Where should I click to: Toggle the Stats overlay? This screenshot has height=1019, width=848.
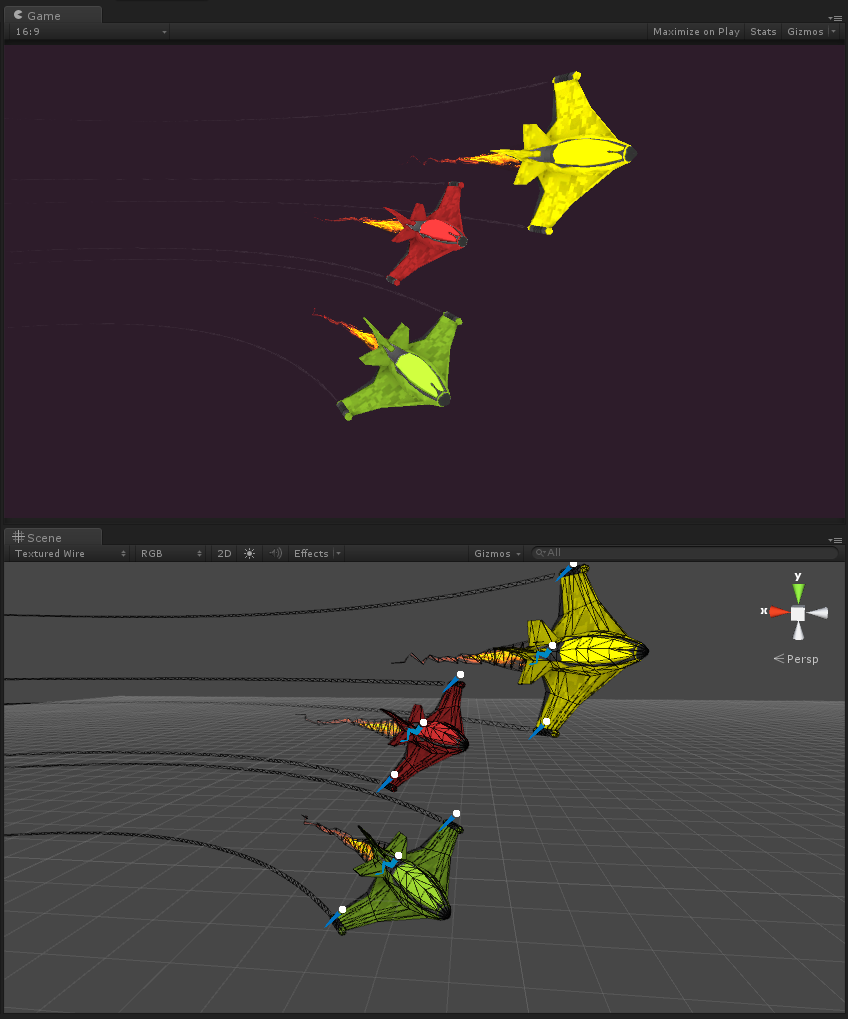point(762,31)
